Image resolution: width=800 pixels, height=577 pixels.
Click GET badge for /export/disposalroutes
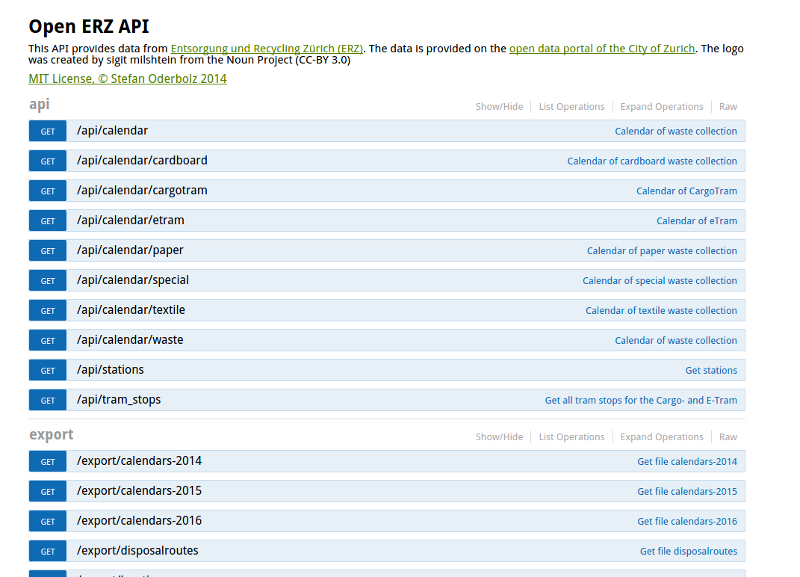pyautogui.click(x=47, y=551)
